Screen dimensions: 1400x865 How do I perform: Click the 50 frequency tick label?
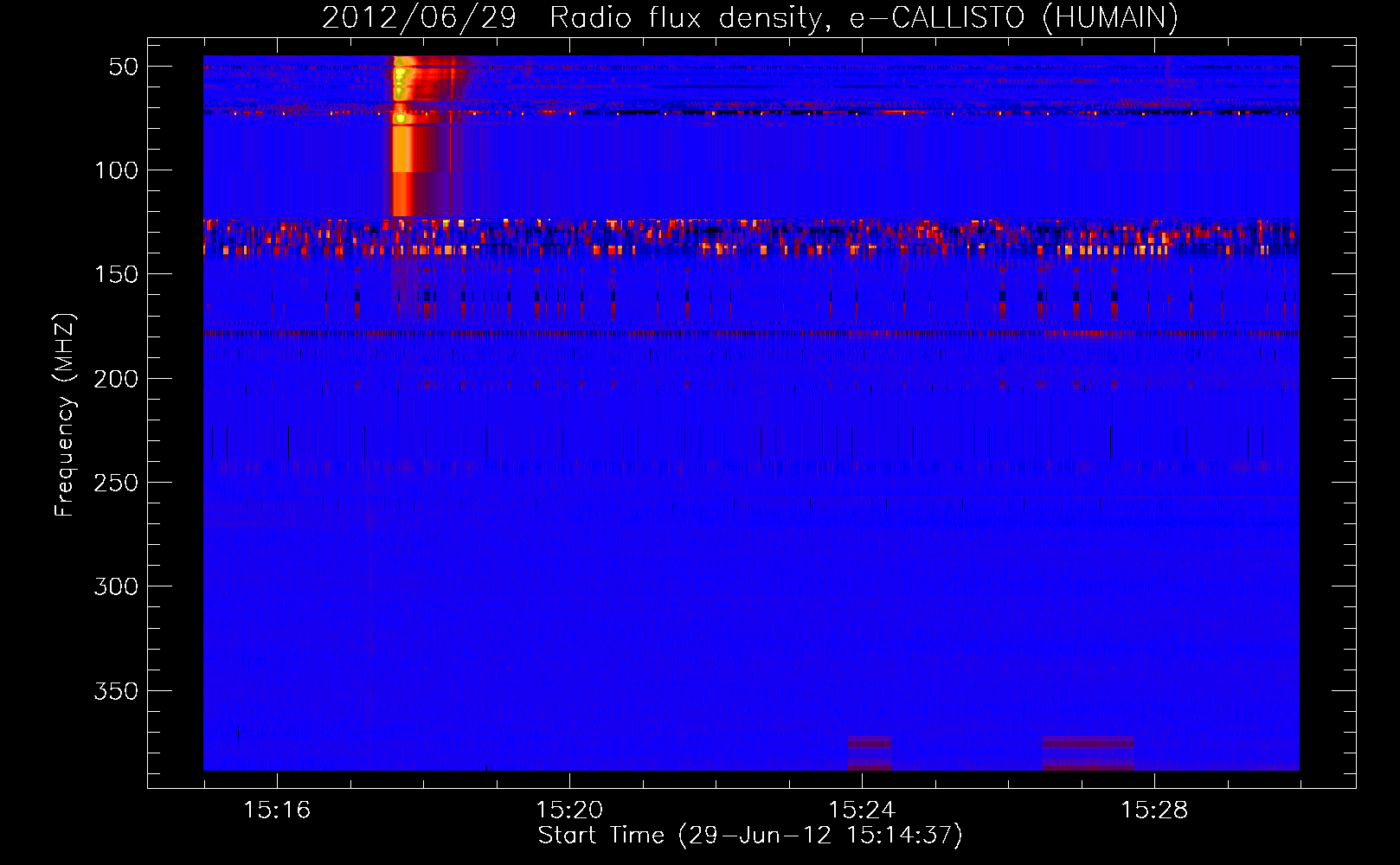(x=124, y=67)
